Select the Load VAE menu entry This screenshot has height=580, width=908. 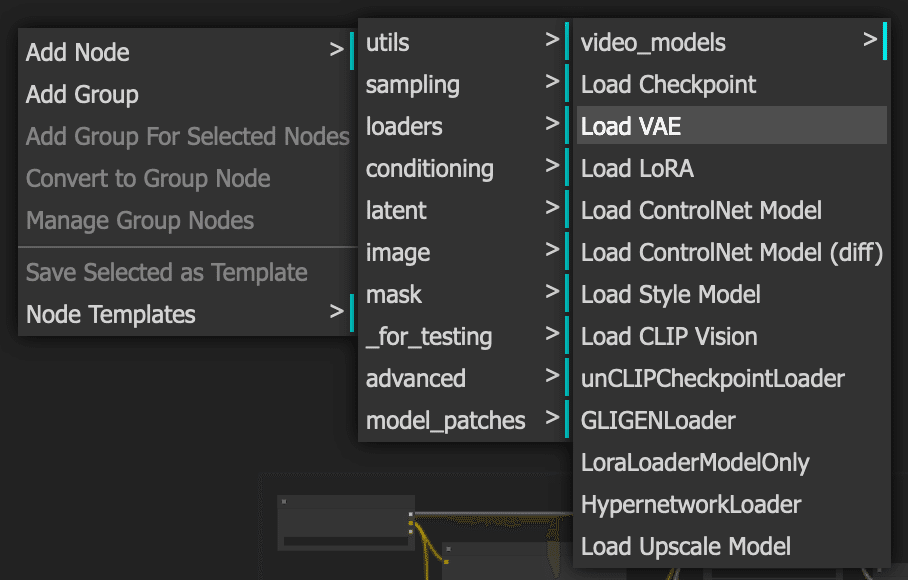pyautogui.click(x=732, y=126)
